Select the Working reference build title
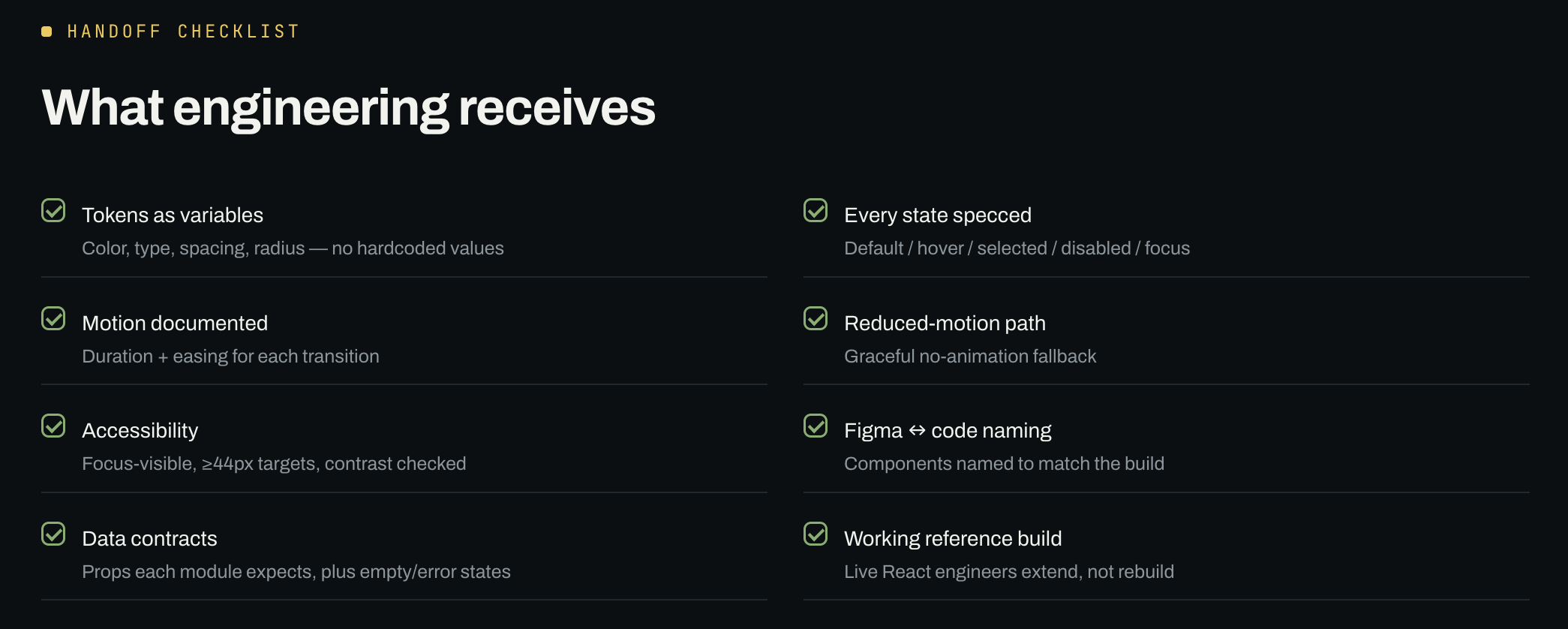 [953, 539]
